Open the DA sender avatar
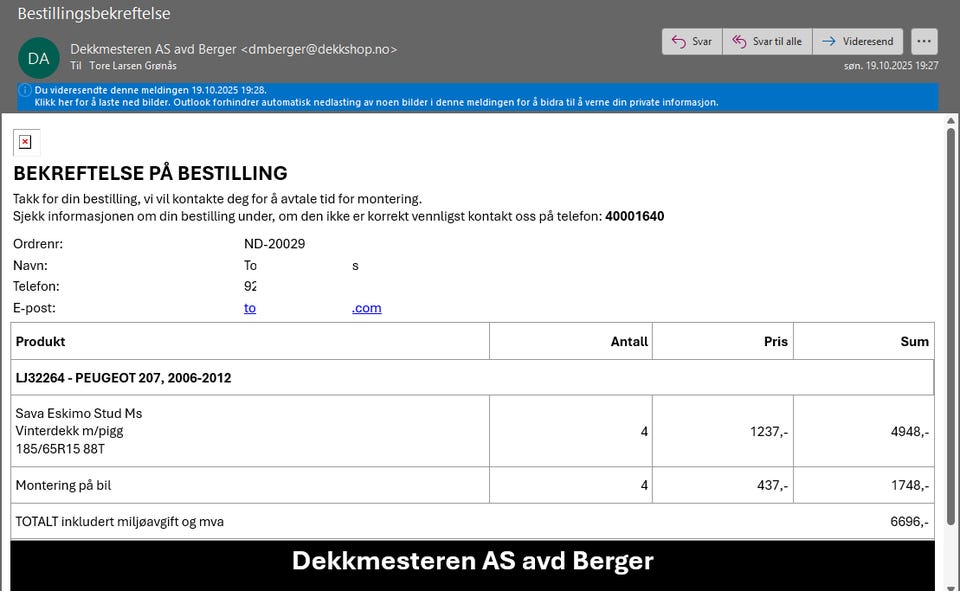 (x=39, y=58)
